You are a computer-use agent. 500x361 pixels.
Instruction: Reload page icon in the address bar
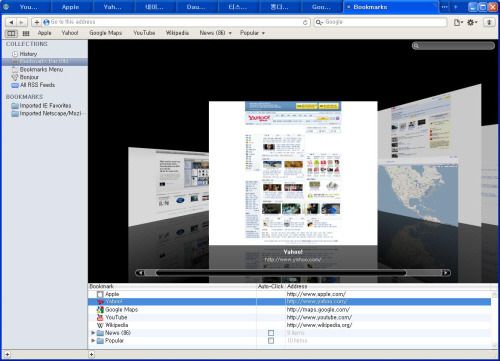[305, 22]
